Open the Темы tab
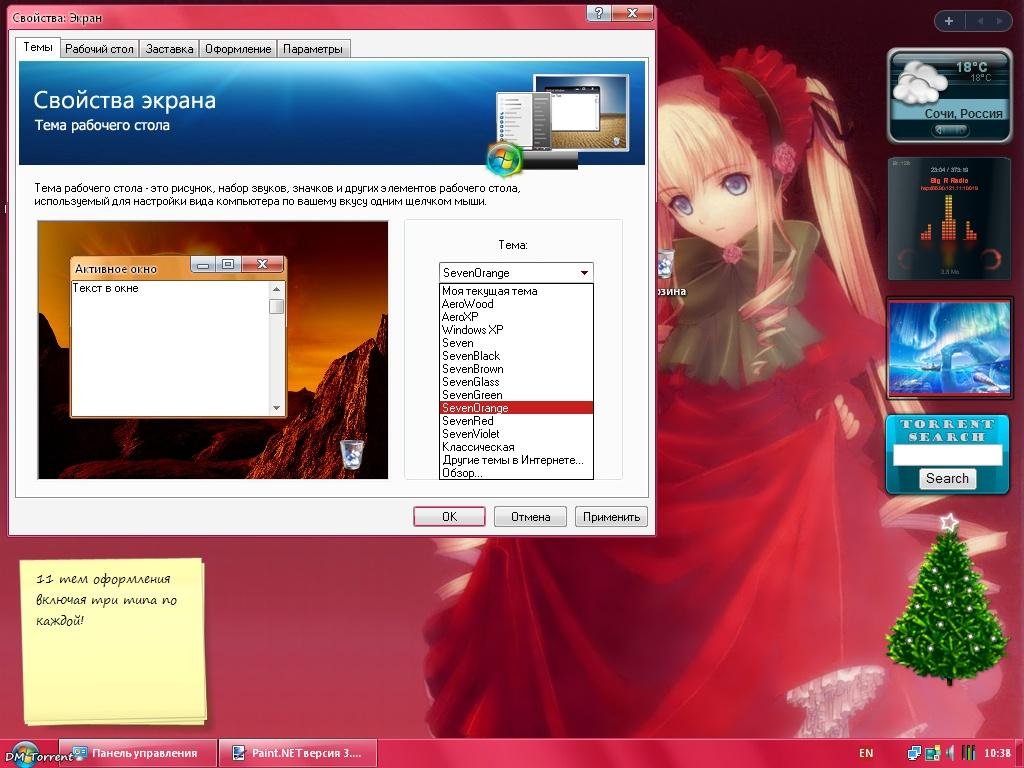This screenshot has height=768, width=1024. pos(38,47)
